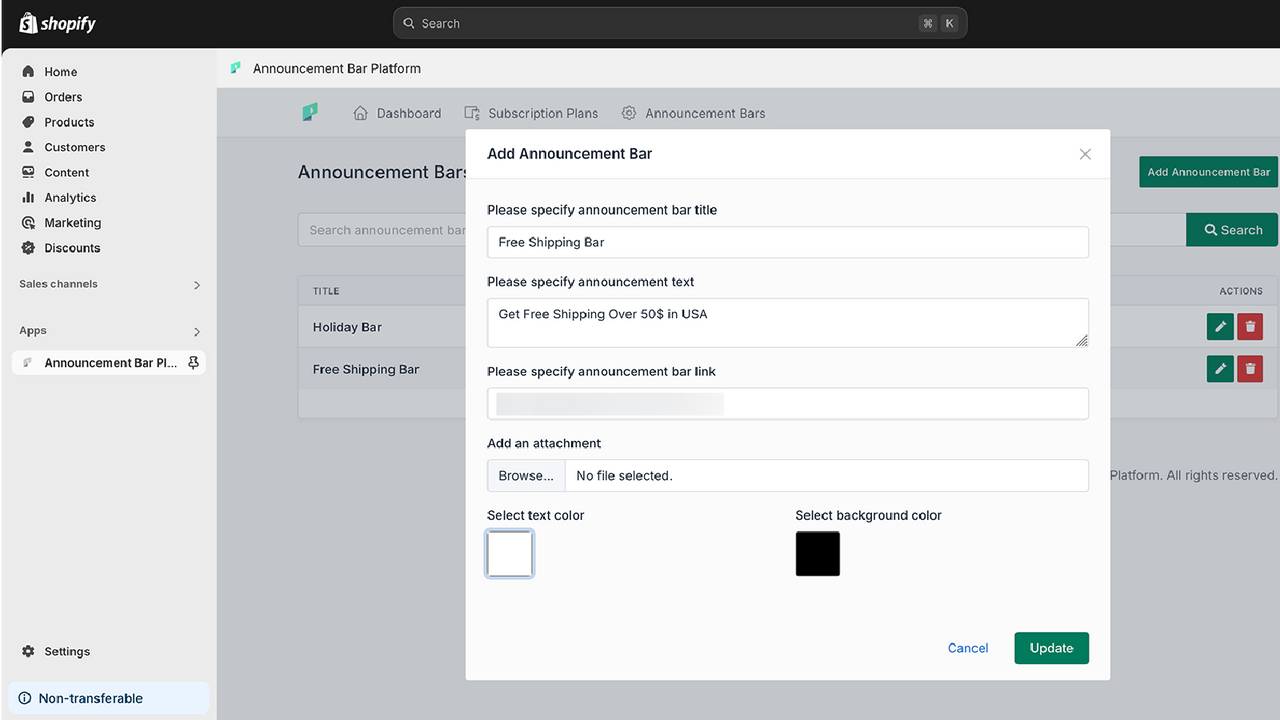The height and width of the screenshot is (720, 1280).
Task: Delete the Free Shipping Bar trash icon
Action: click(1250, 368)
